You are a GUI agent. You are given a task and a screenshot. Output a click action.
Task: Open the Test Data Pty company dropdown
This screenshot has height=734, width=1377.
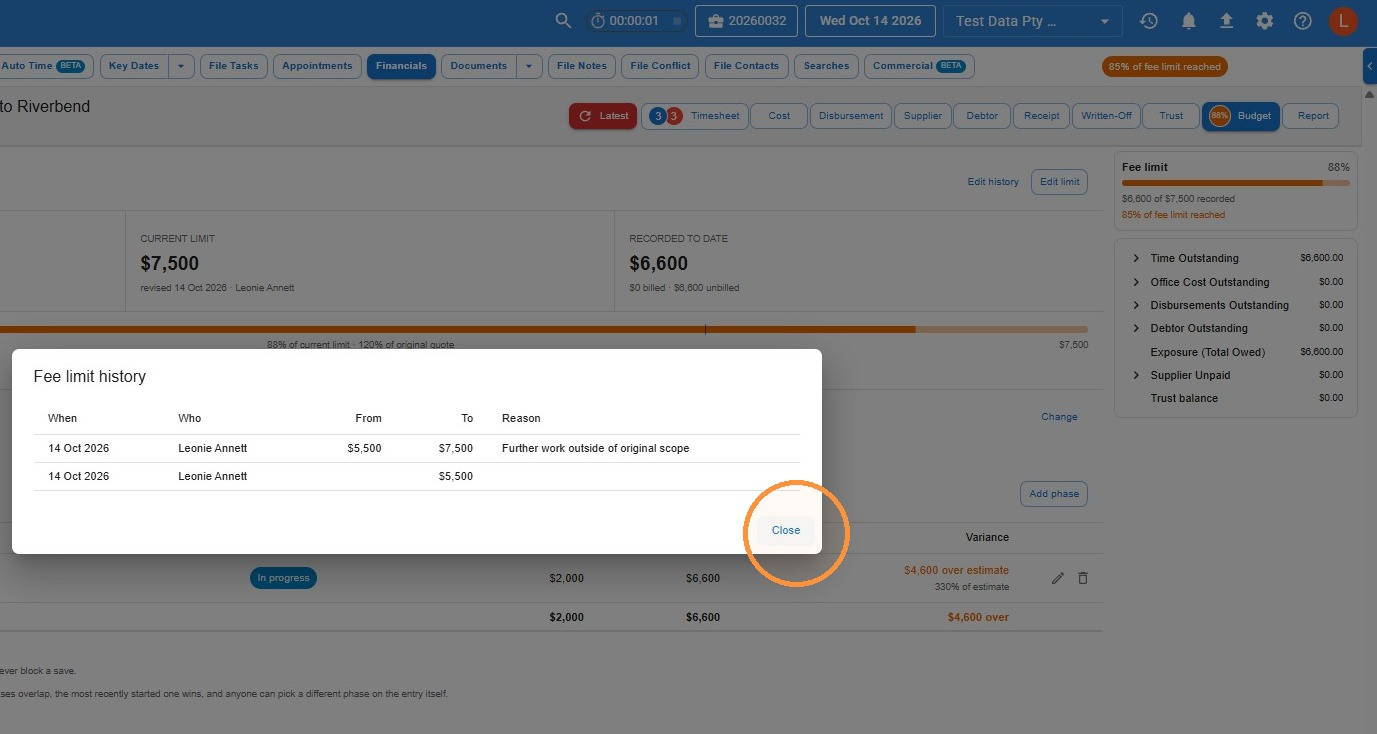click(x=1032, y=21)
